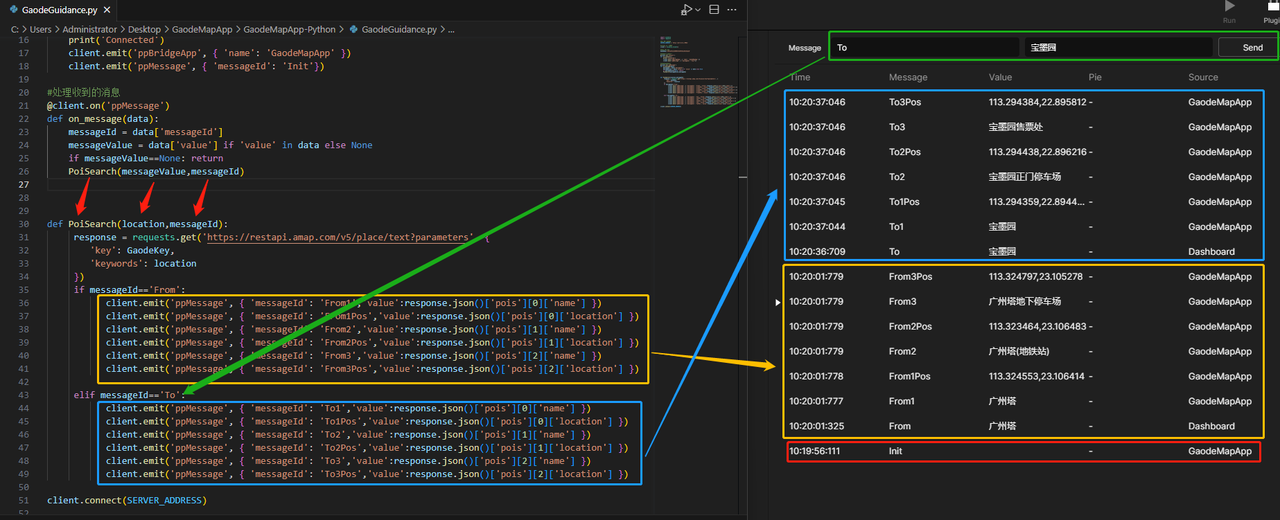Viewport: 1280px width, 520px height.
Task: Click the Time column header
Action: [800, 77]
